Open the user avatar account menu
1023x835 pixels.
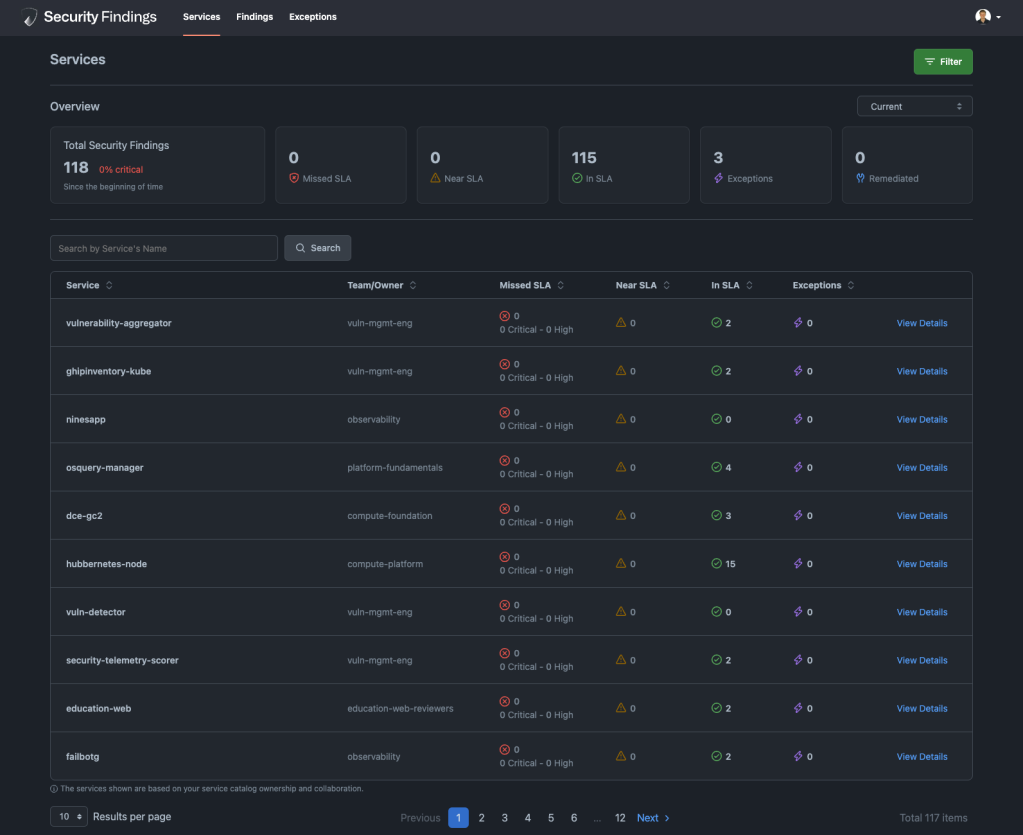(x=985, y=17)
